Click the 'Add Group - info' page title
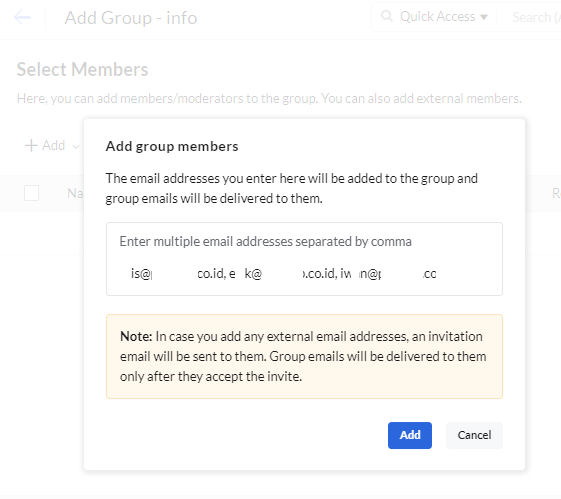 tap(131, 18)
